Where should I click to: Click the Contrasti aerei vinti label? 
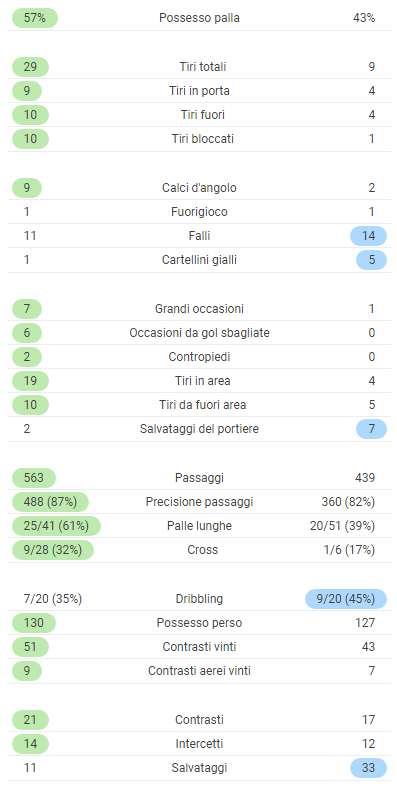pos(199,671)
